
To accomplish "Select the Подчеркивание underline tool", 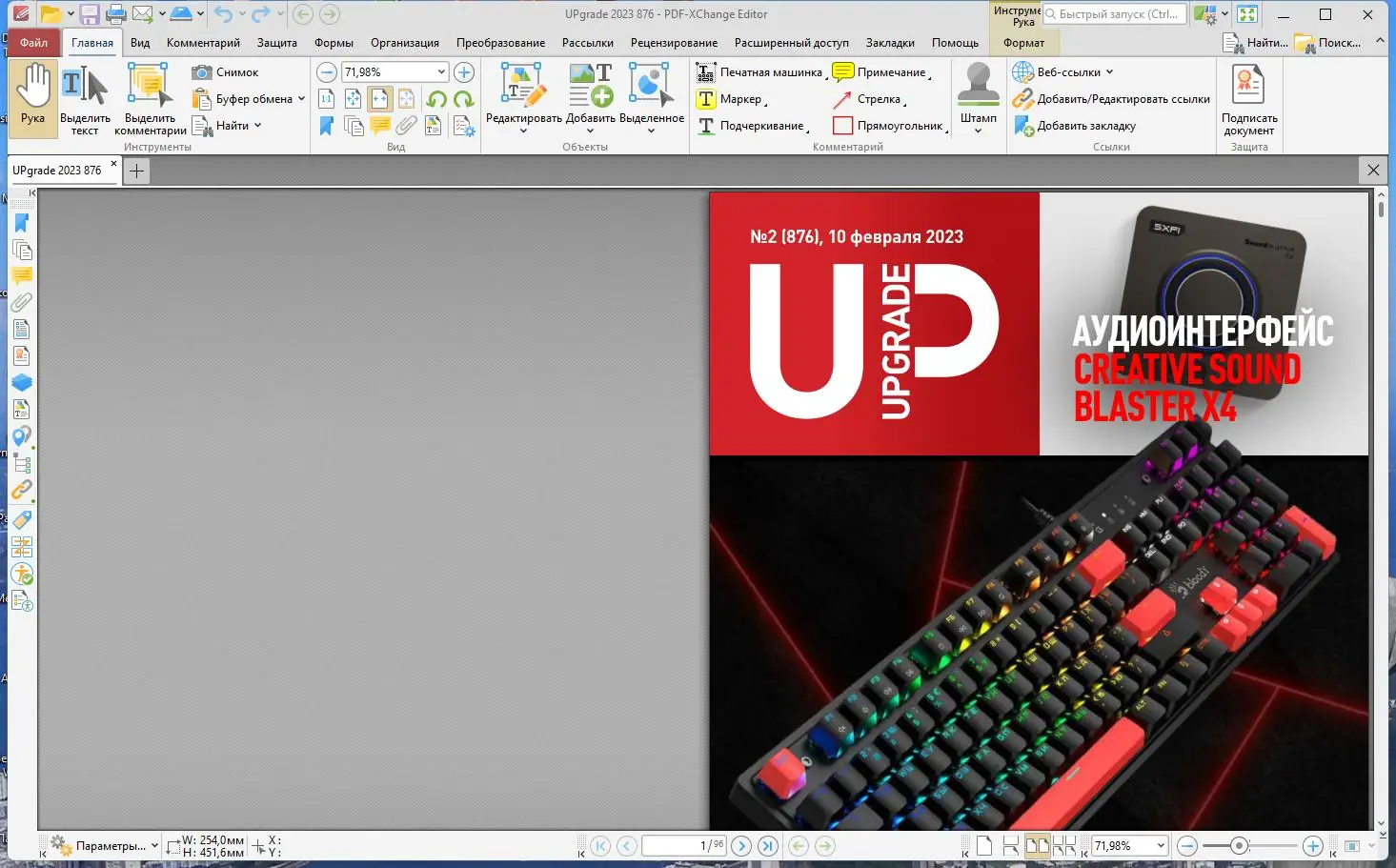I will coord(753,126).
